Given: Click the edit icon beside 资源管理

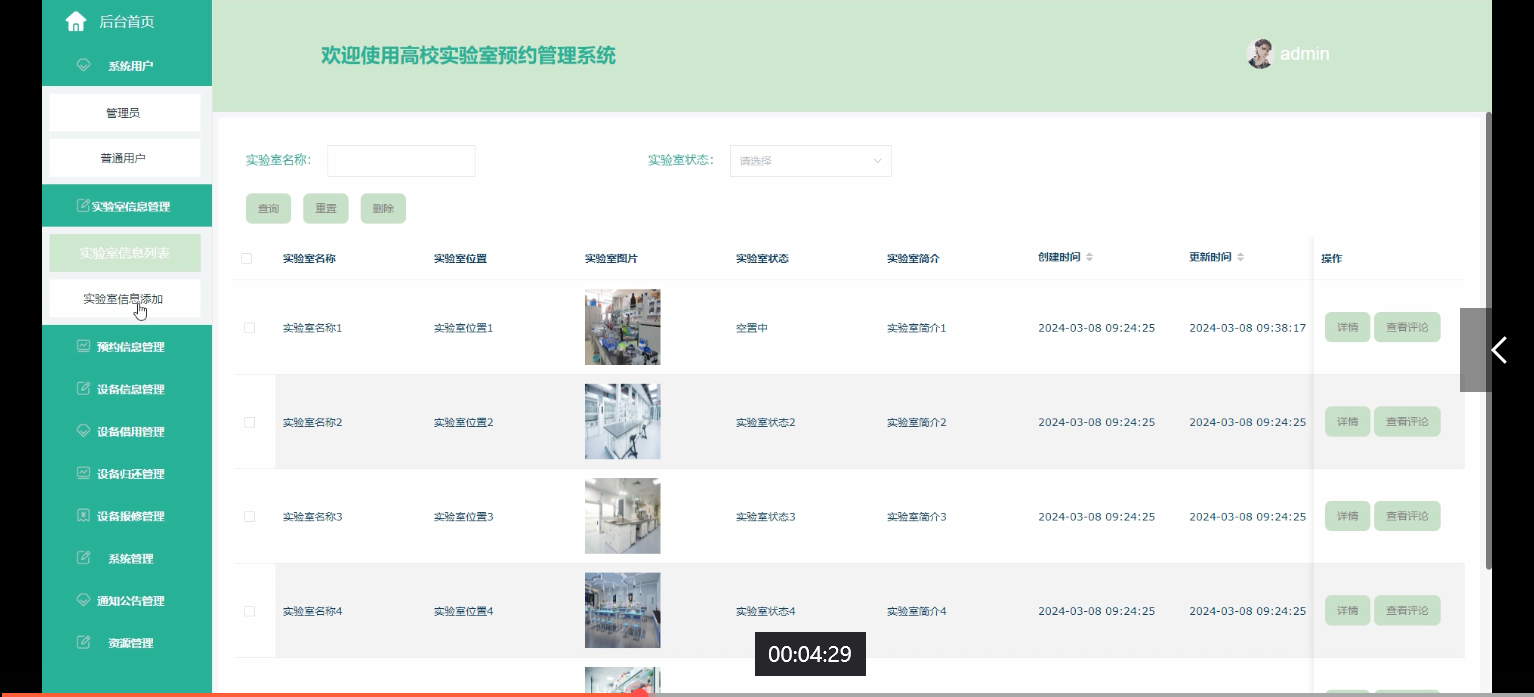Looking at the screenshot, I should pos(84,642).
